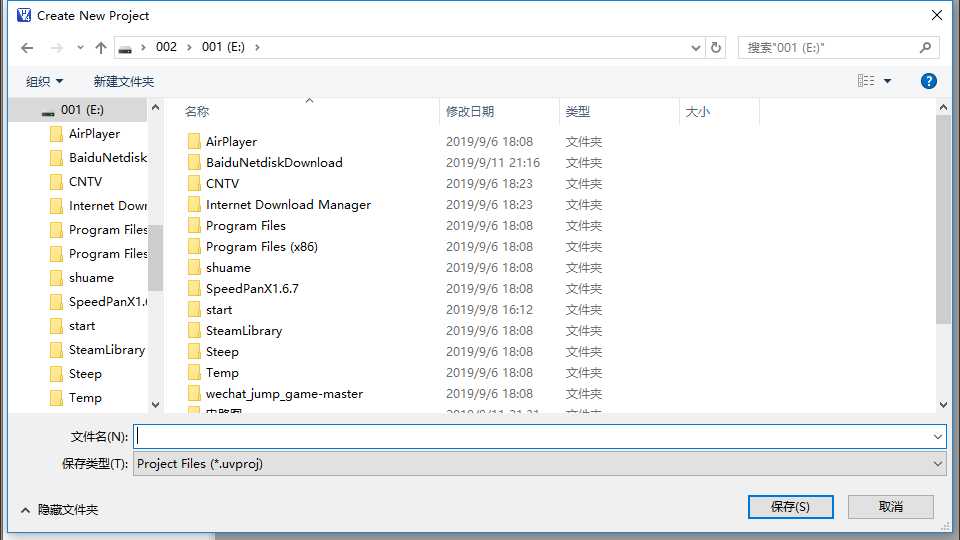The height and width of the screenshot is (540, 960).
Task: Click date 2019/9/8 16:12 cell
Action: tap(489, 310)
